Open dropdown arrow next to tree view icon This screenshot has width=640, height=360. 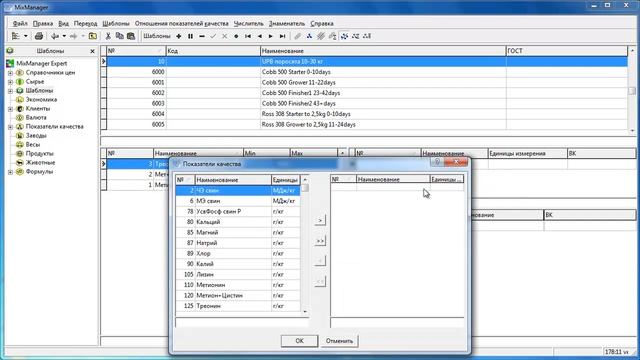(x=25, y=36)
